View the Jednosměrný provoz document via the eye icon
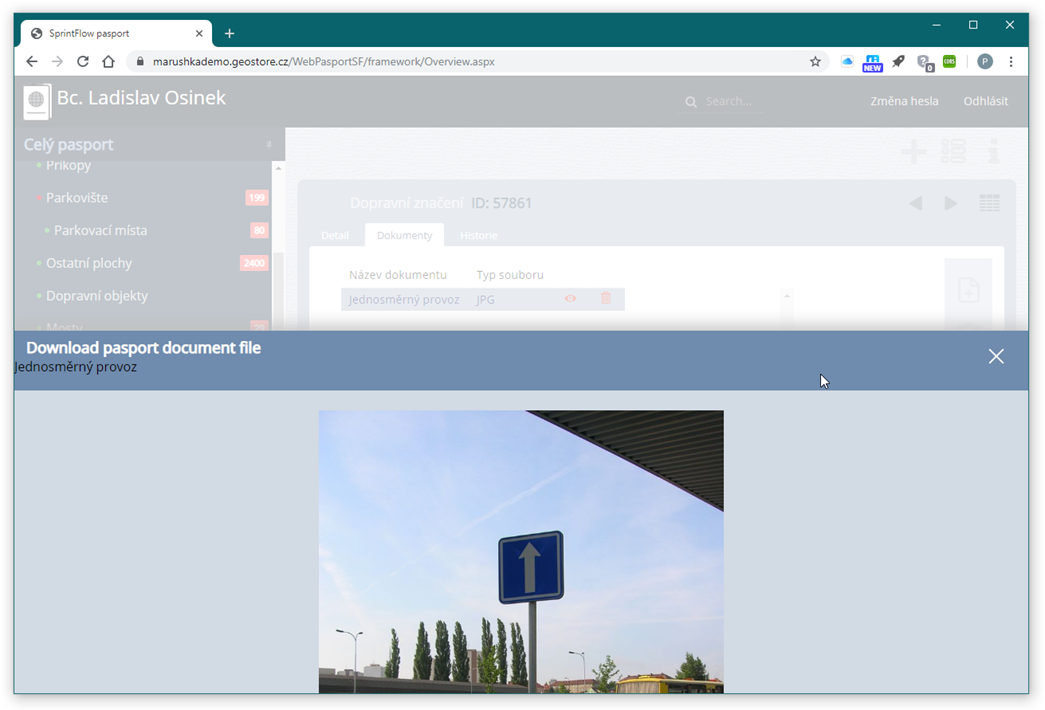 click(570, 299)
